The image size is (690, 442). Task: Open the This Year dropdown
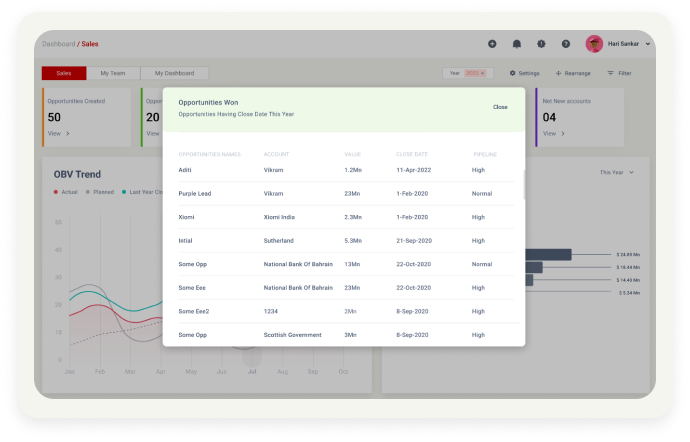[x=616, y=172]
